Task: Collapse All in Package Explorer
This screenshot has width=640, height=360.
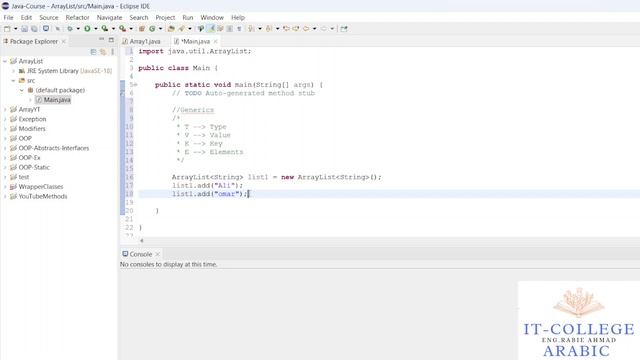Action: (x=93, y=52)
